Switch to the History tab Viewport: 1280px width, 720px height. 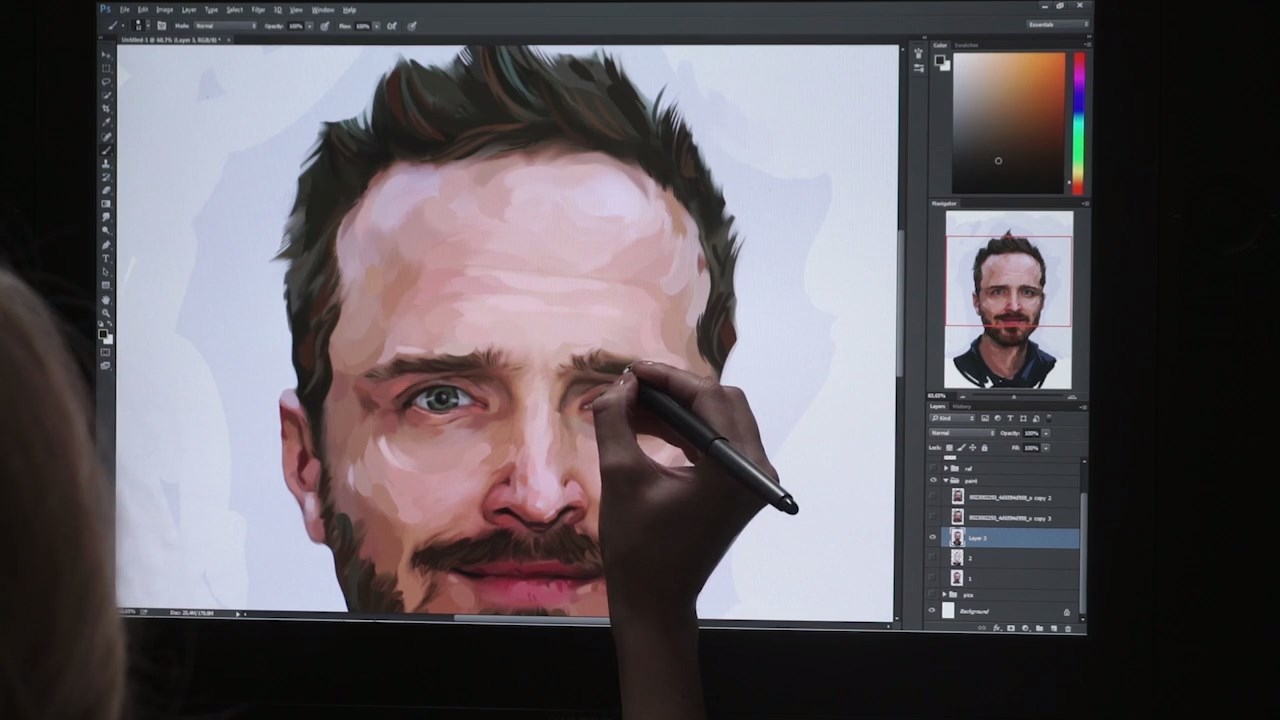coord(962,406)
